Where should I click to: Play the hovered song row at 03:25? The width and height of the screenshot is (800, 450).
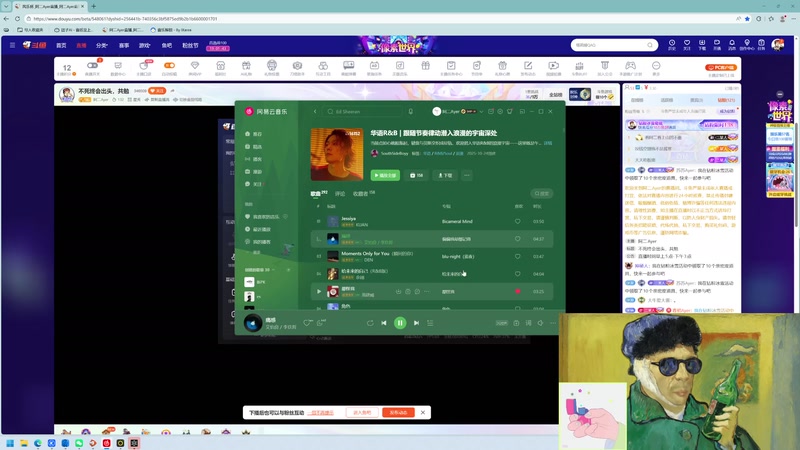click(319, 291)
